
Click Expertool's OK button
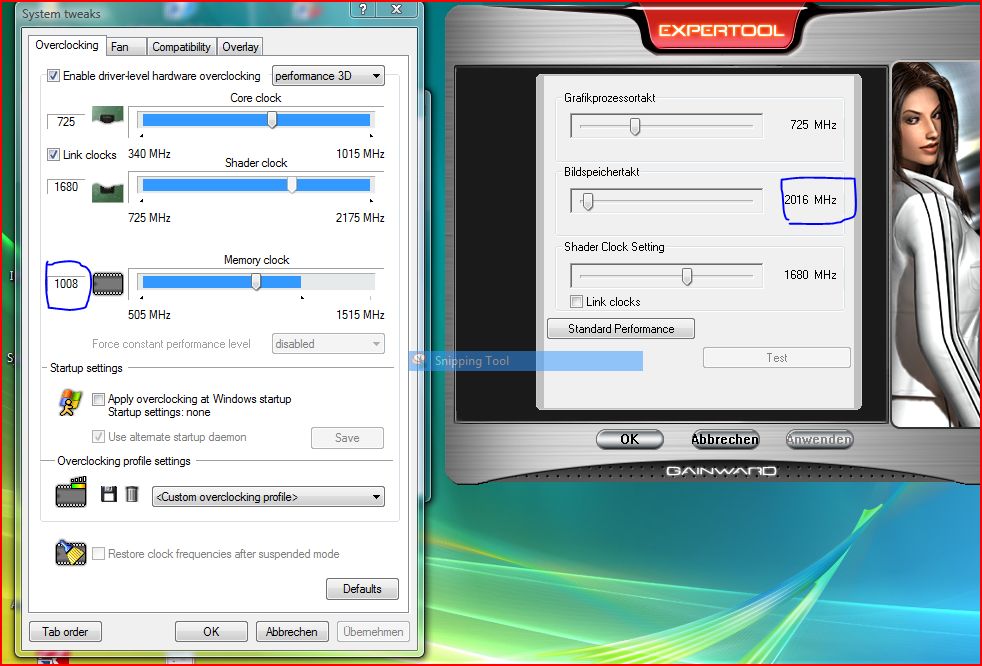629,439
